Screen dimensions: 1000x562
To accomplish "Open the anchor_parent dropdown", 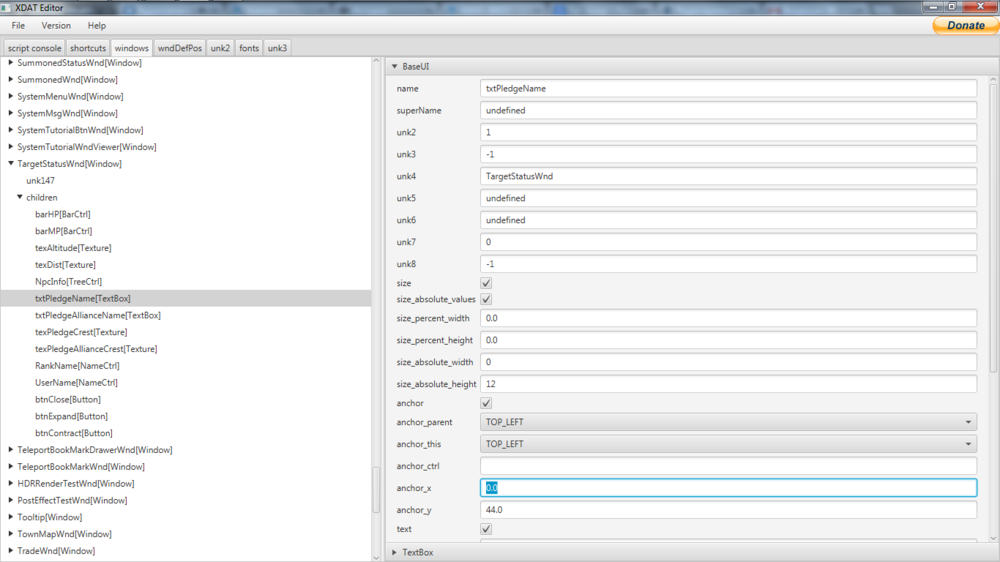I will tap(728, 423).
